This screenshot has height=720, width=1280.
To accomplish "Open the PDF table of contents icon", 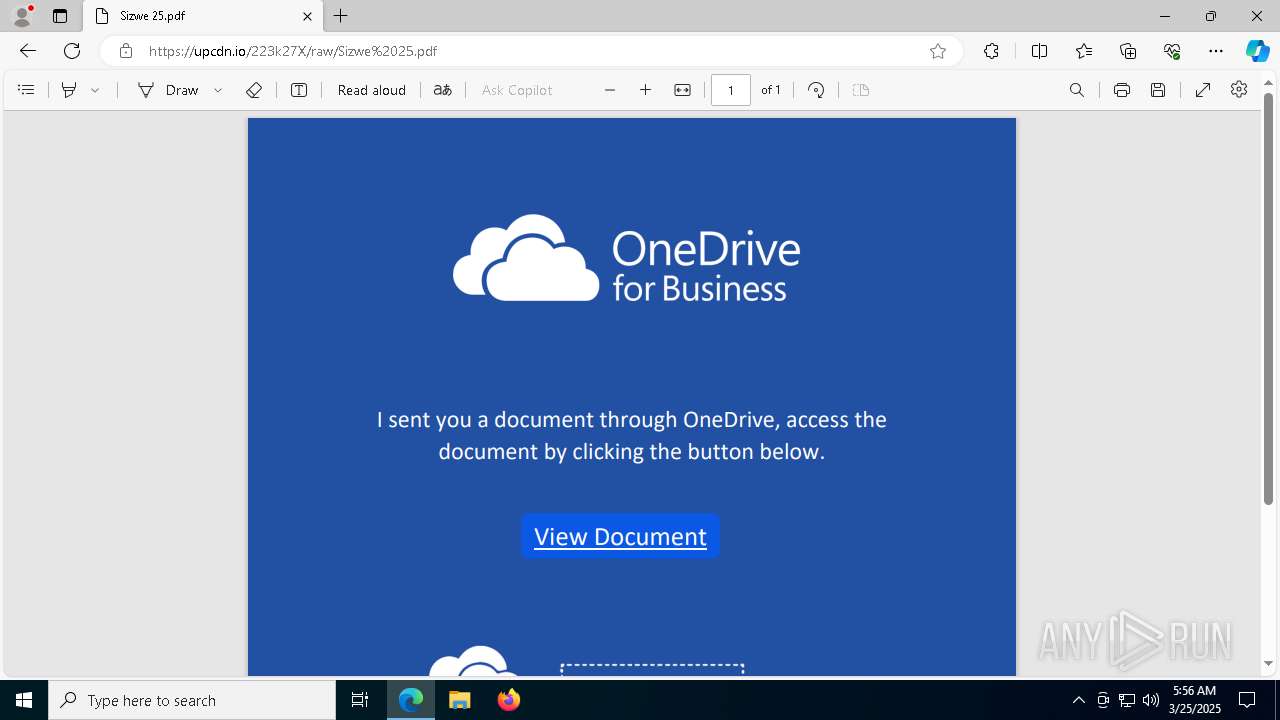I will [26, 90].
